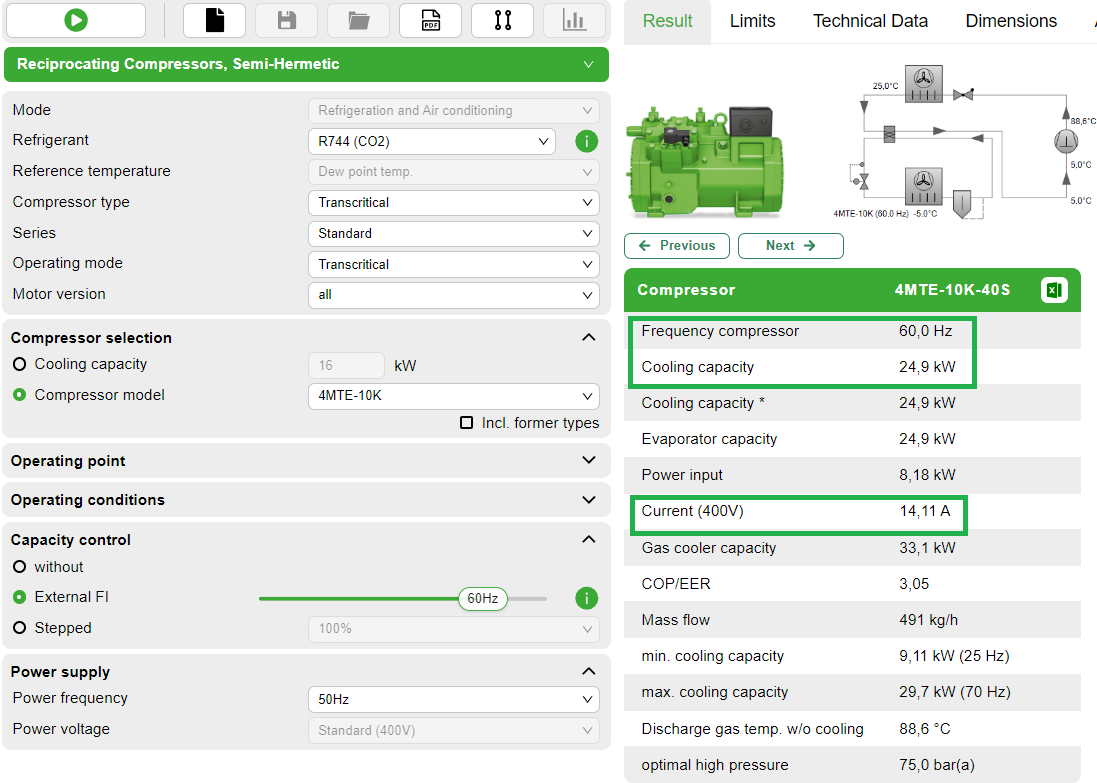Click the bar chart icon in the toolbar

(574, 20)
